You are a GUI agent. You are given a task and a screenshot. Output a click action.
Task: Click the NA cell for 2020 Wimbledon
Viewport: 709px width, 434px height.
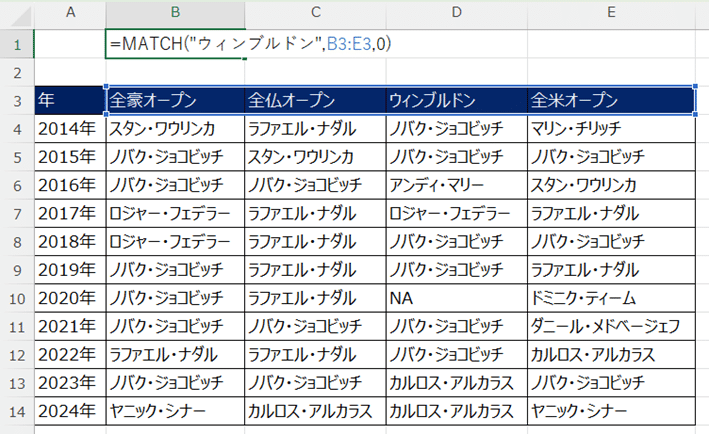[457, 298]
